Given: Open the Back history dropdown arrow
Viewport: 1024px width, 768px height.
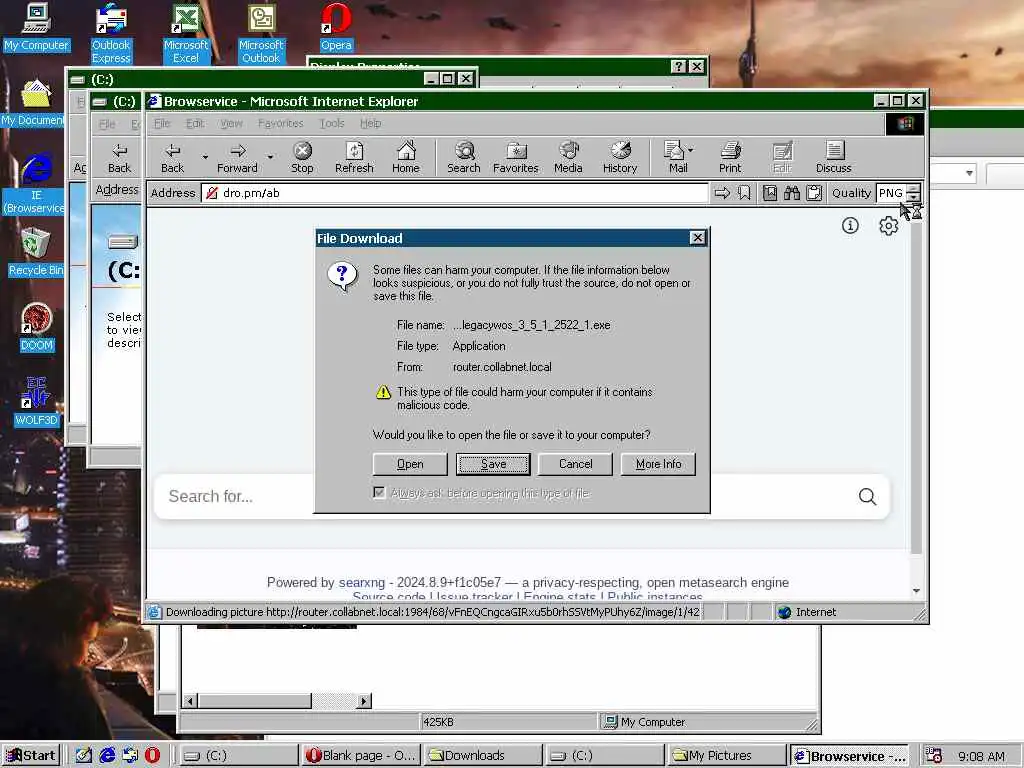Looking at the screenshot, I should (204, 157).
